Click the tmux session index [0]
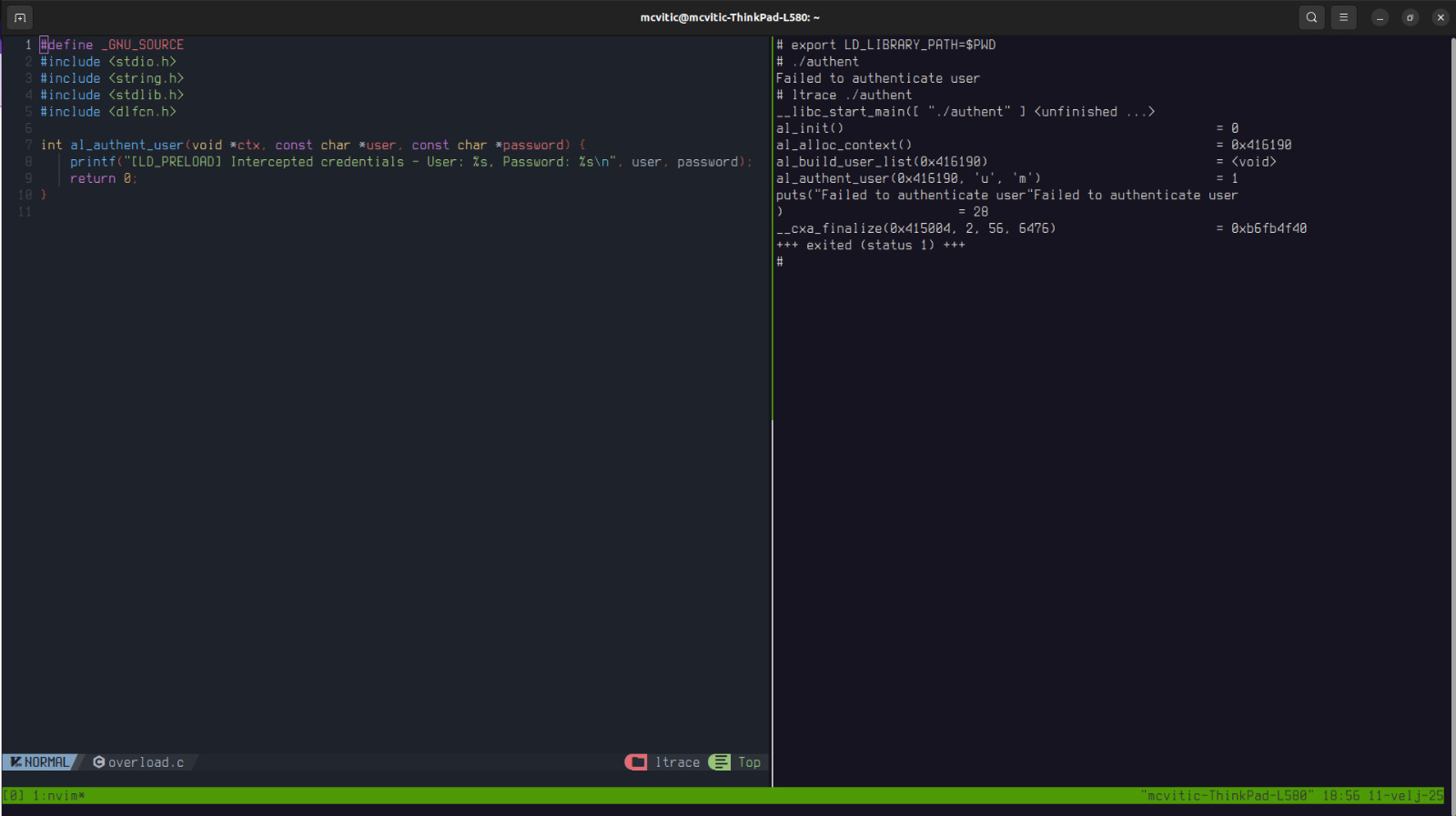This screenshot has height=816, width=1456. 14,796
